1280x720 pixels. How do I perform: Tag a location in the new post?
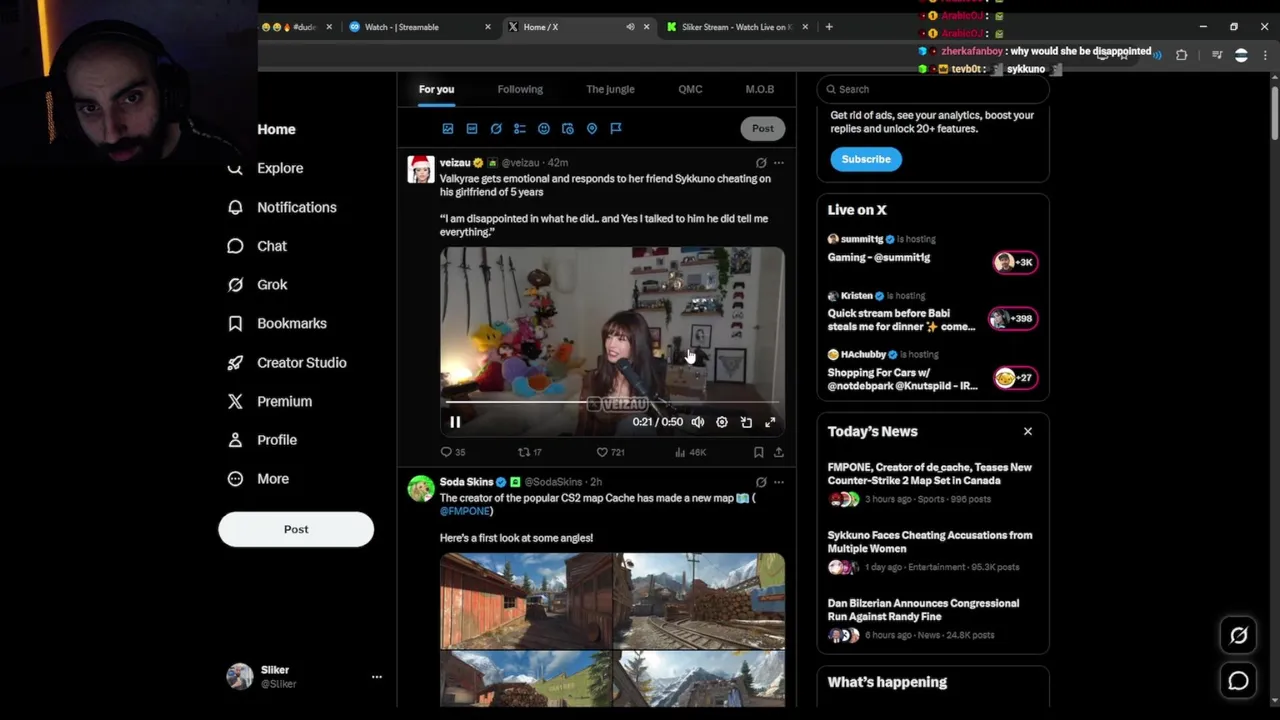coord(592,129)
